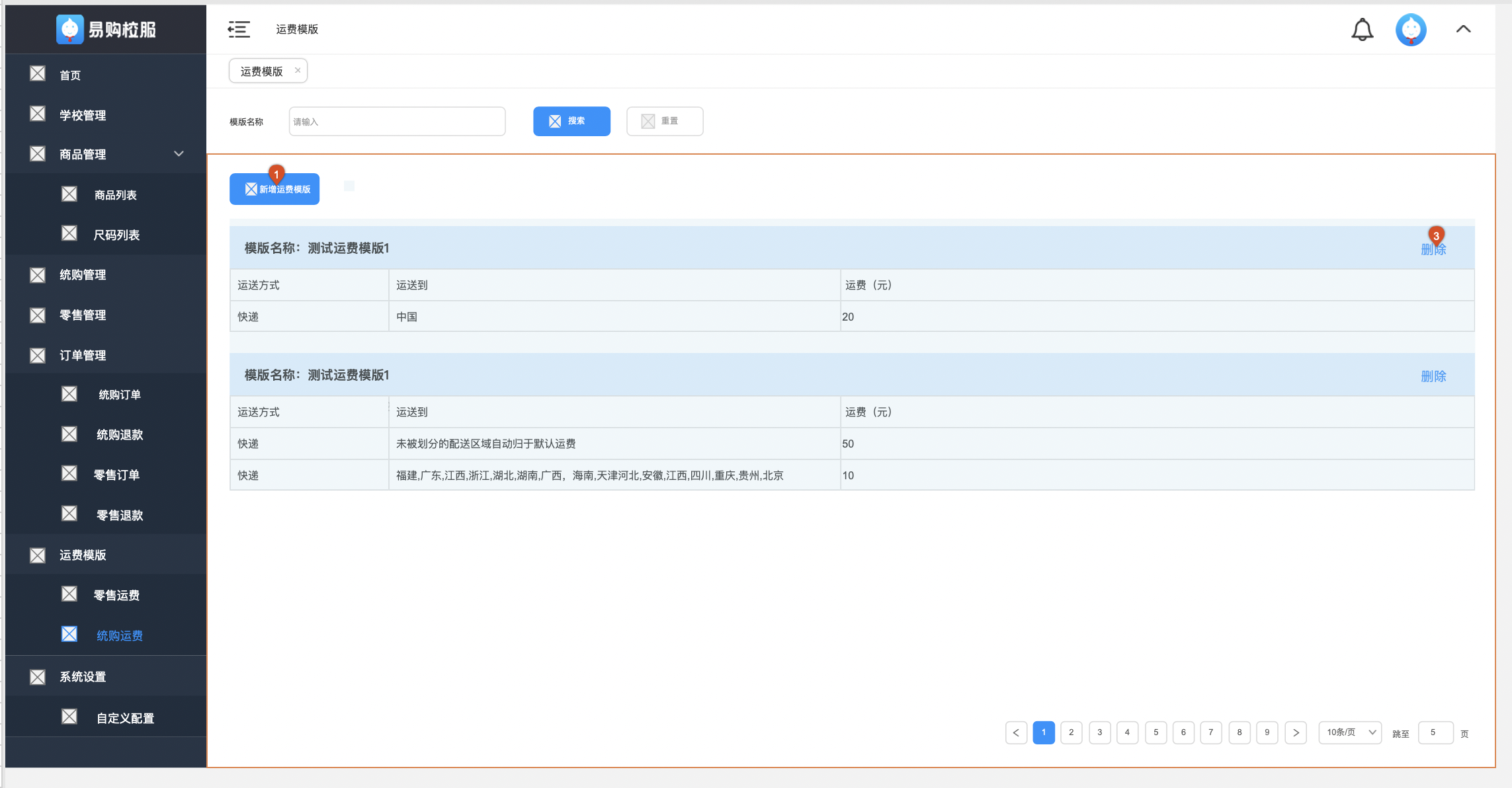Click the icon beside 零售运费
The width and height of the screenshot is (1512, 788).
point(69,594)
